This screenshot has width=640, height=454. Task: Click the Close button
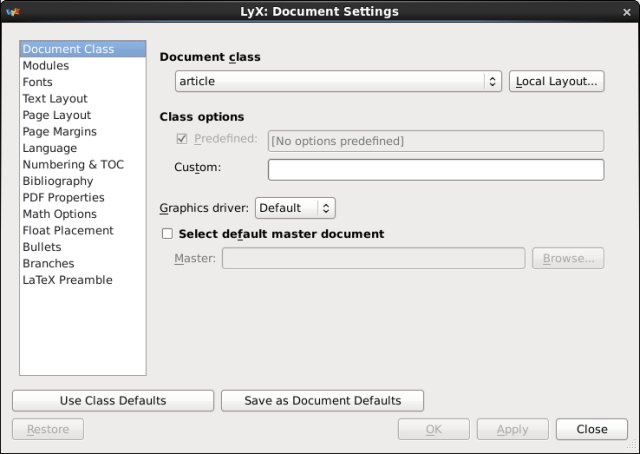592,429
